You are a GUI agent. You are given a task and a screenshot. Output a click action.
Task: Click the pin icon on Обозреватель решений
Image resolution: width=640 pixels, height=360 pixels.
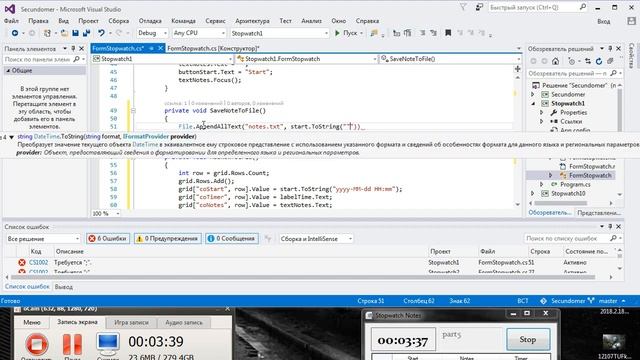click(610, 49)
